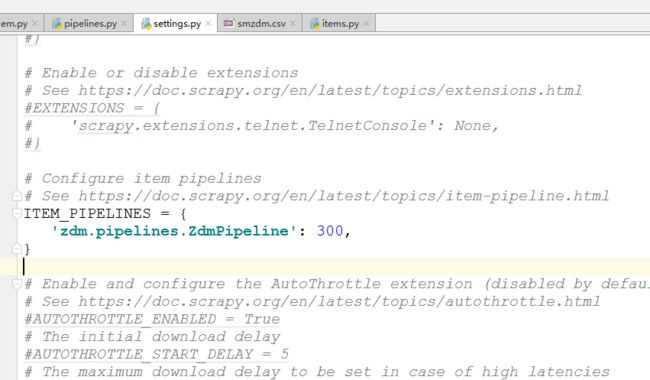The image size is (650, 380).
Task: Collapse the AutoThrottle comment block fold marker
Action: 17,284
